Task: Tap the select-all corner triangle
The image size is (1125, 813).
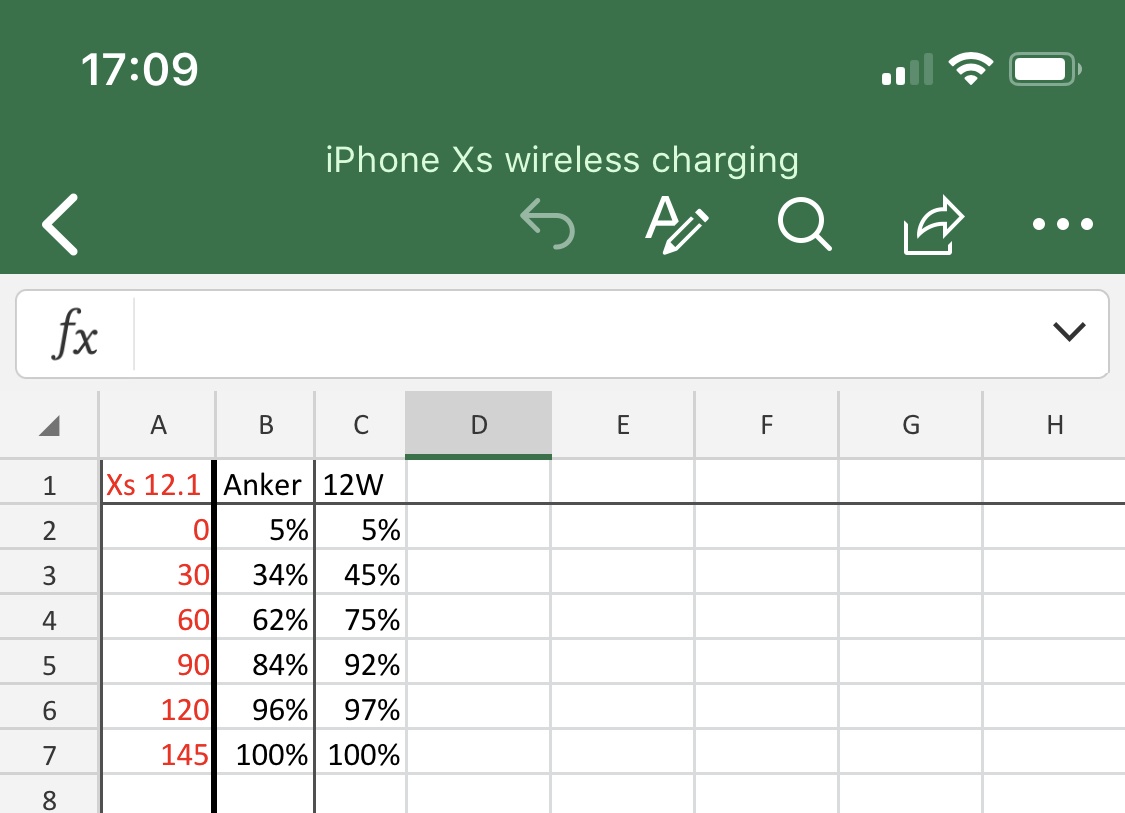Action: pyautogui.click(x=49, y=427)
